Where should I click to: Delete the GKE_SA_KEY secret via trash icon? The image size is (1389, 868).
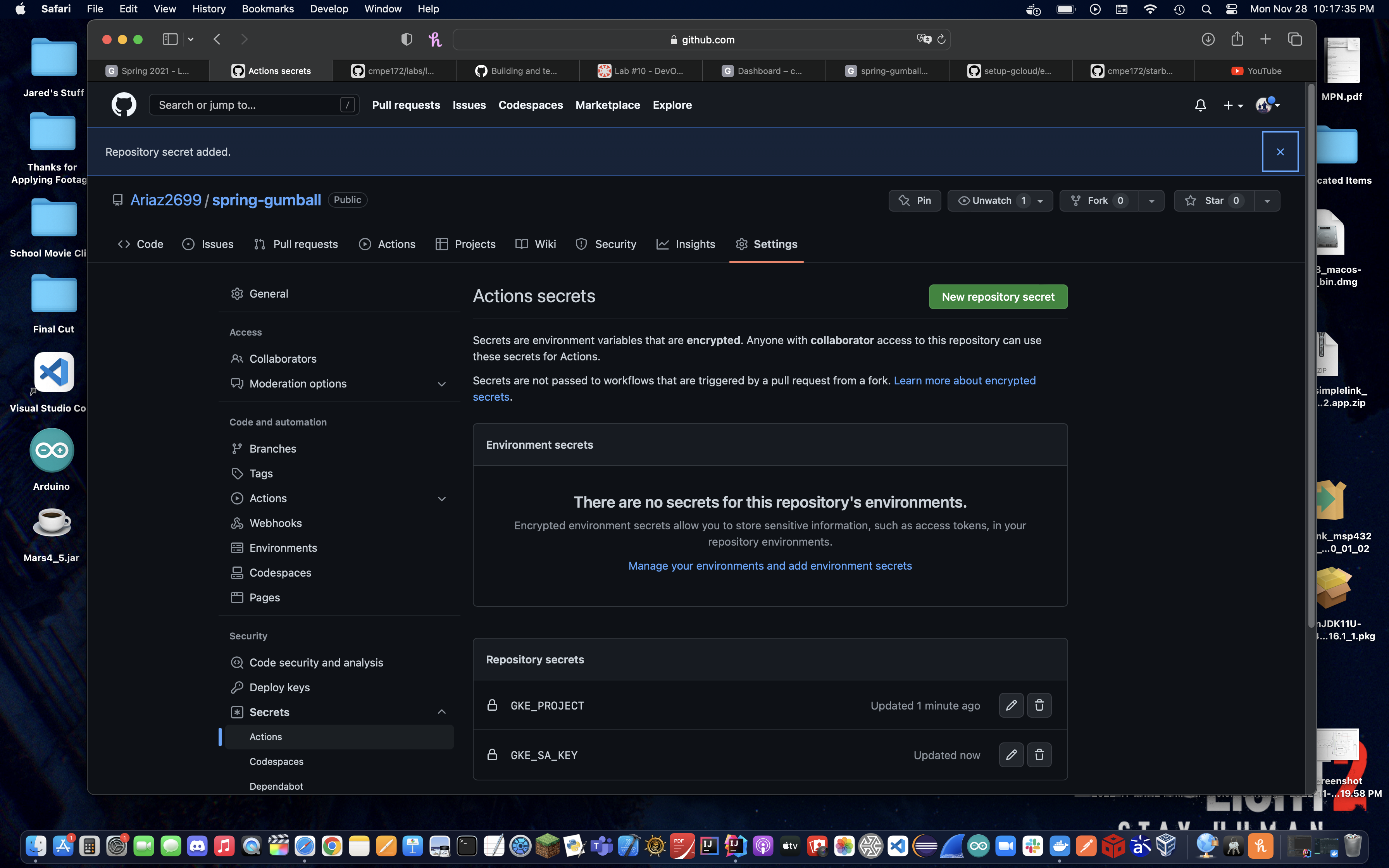click(x=1039, y=754)
